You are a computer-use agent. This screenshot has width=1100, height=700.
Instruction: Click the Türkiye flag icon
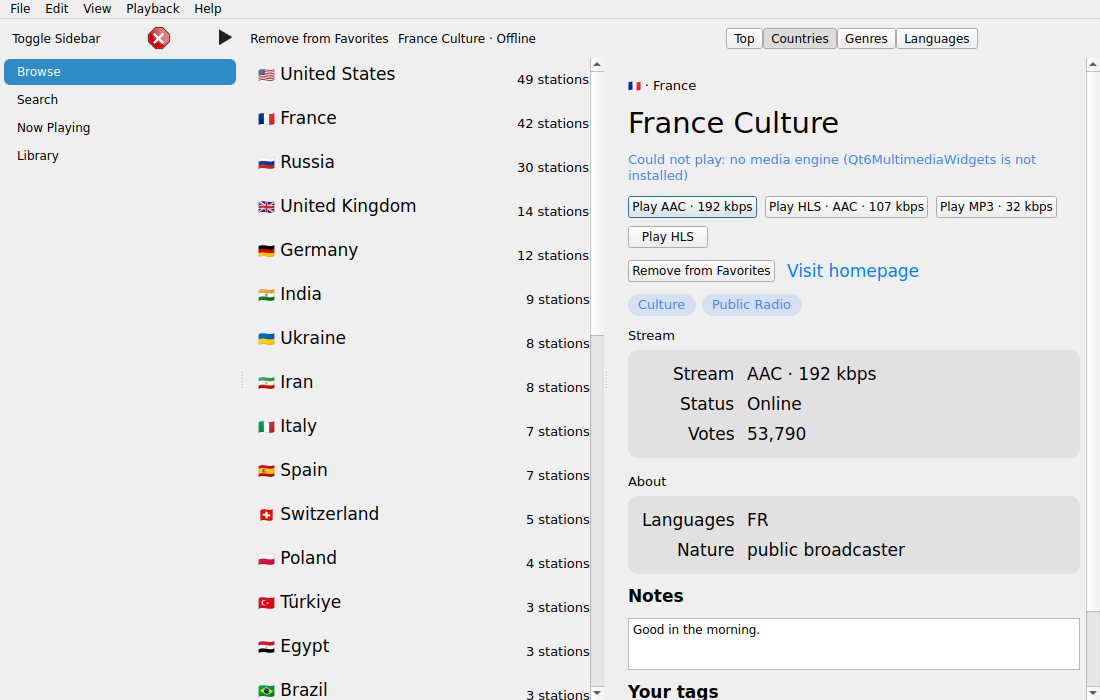266,603
